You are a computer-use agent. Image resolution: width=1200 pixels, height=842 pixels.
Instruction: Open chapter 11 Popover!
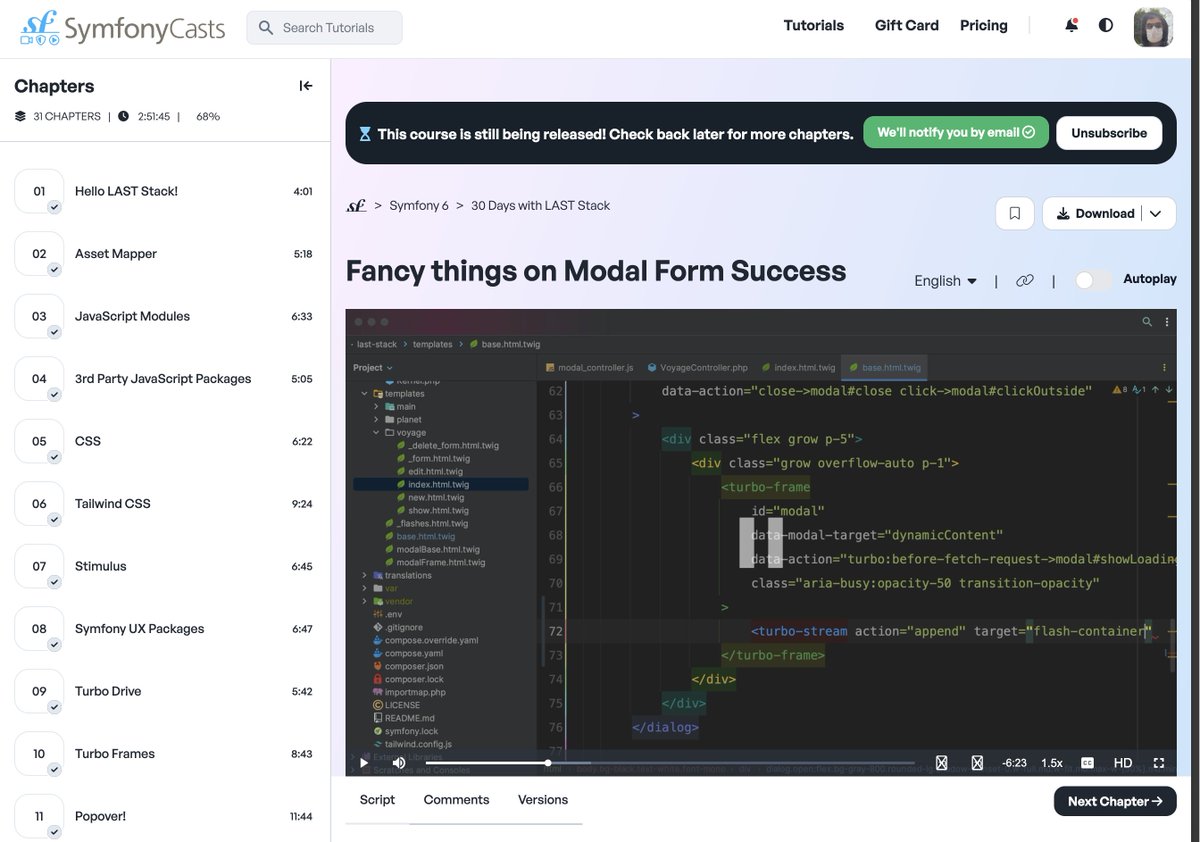pyautogui.click(x=164, y=816)
